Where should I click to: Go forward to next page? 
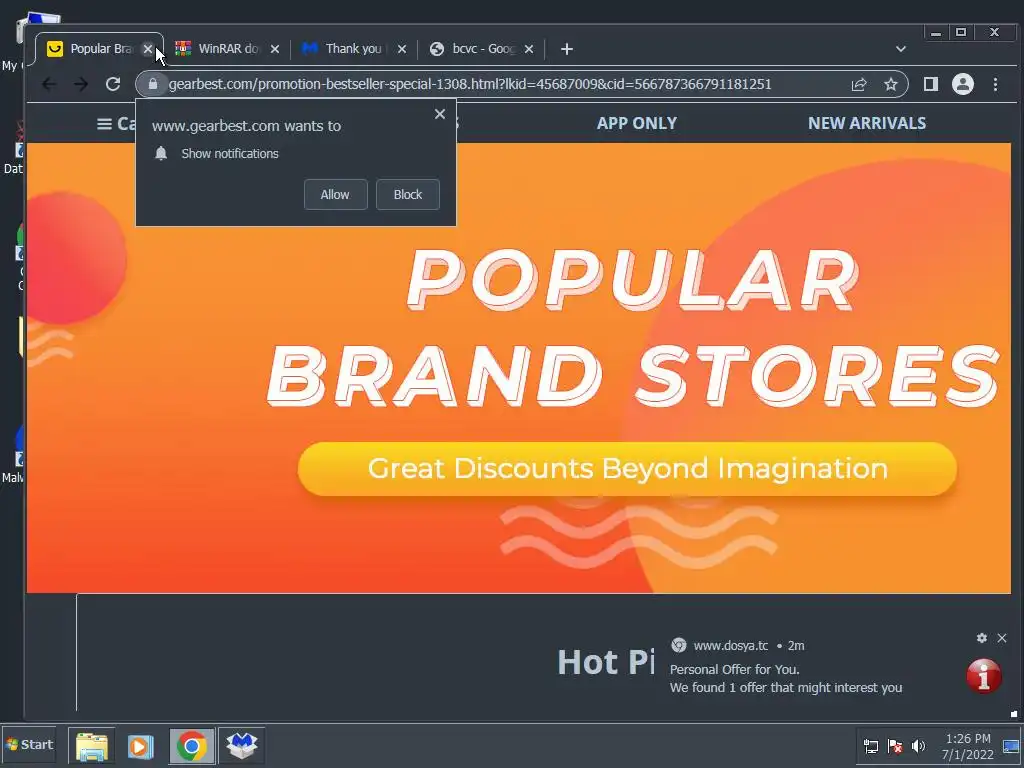(x=80, y=84)
